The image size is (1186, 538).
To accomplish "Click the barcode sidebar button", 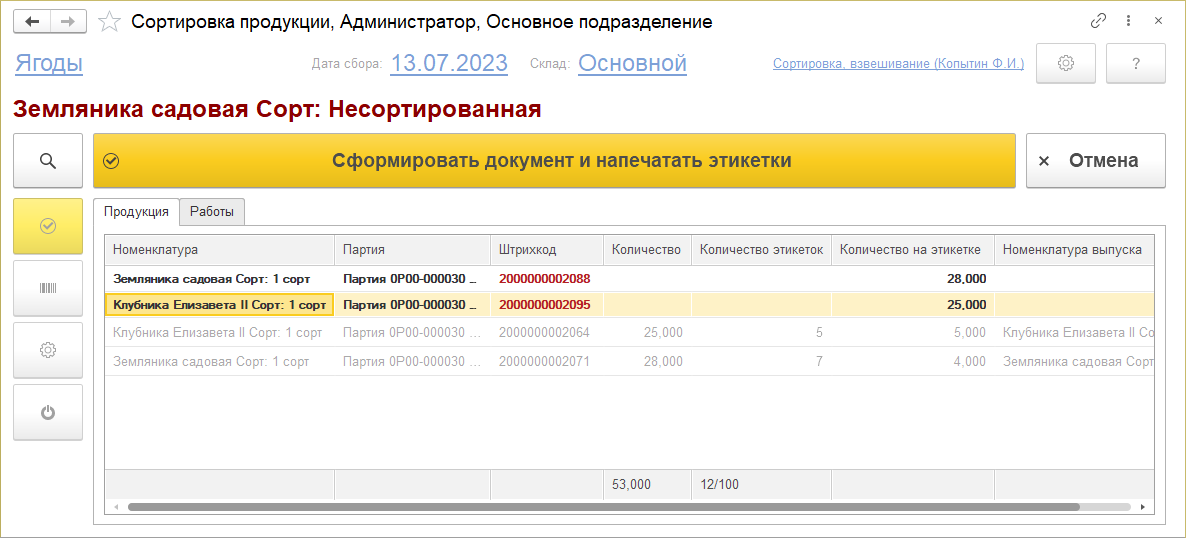I will (x=48, y=288).
